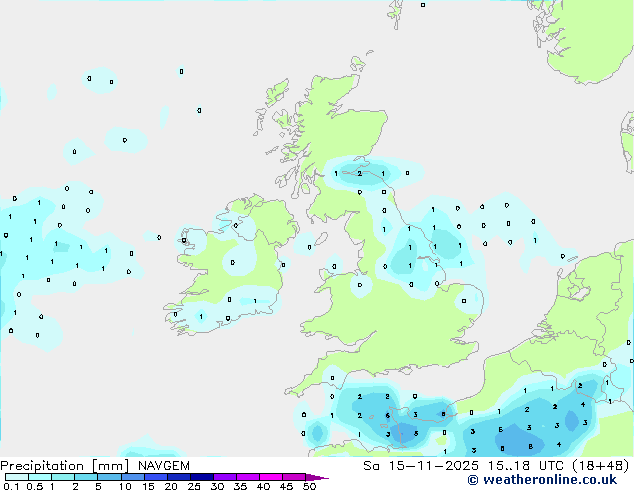This screenshot has width=634, height=490.
Task: Click the 'Precipitation [mm]' title text
Action: click(65, 466)
